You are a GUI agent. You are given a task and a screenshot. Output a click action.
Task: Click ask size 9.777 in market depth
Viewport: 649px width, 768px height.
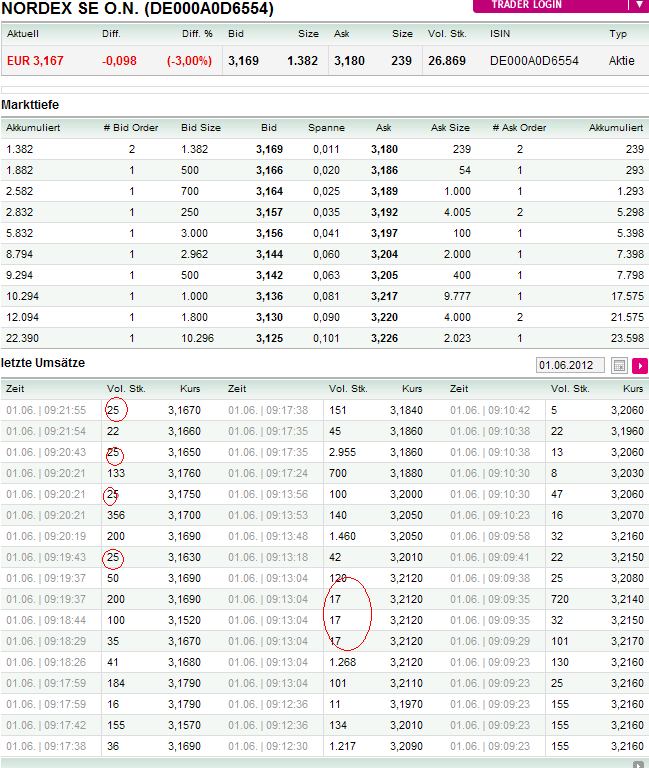pyautogui.click(x=457, y=296)
